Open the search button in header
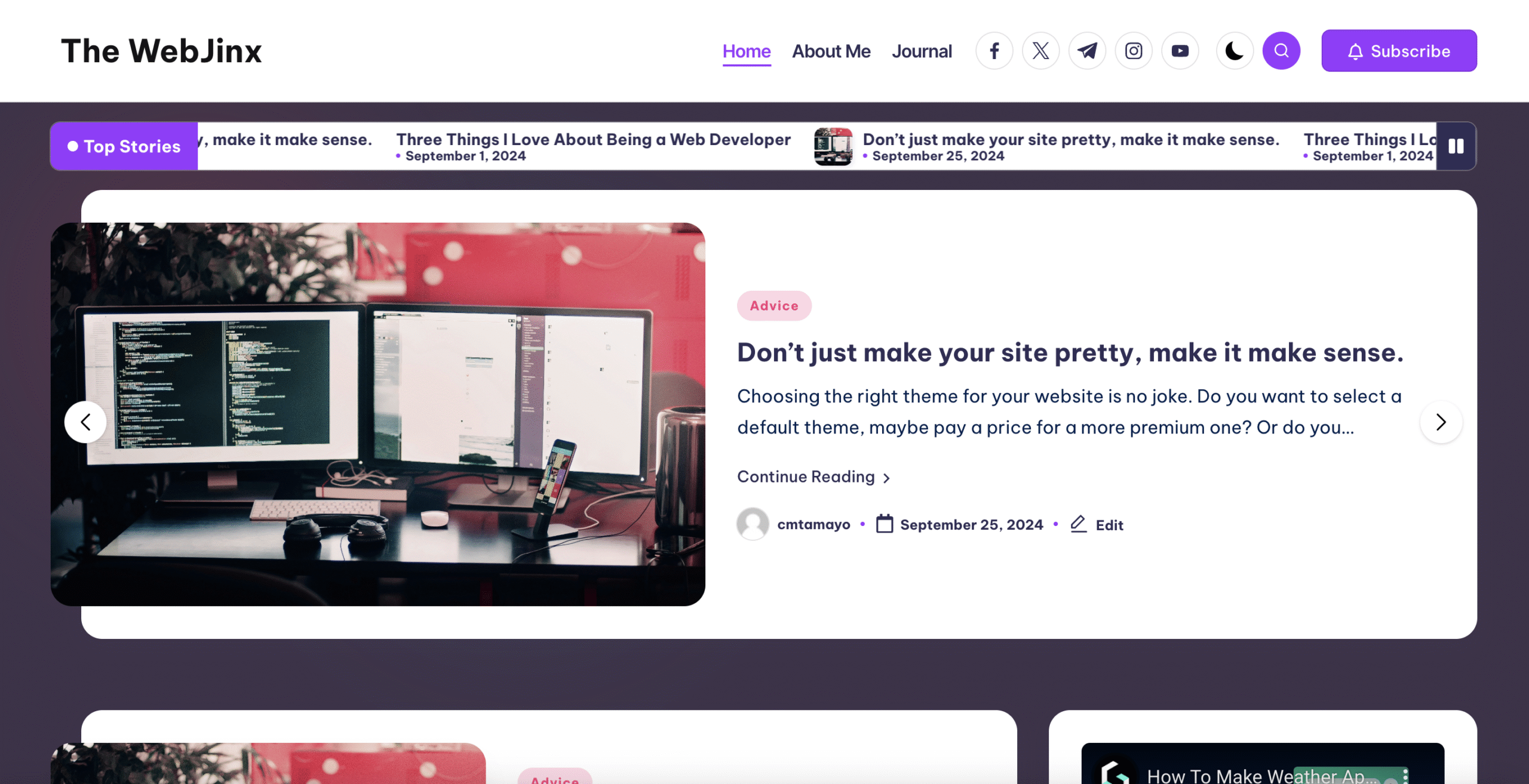The width and height of the screenshot is (1529, 784). [1281, 51]
